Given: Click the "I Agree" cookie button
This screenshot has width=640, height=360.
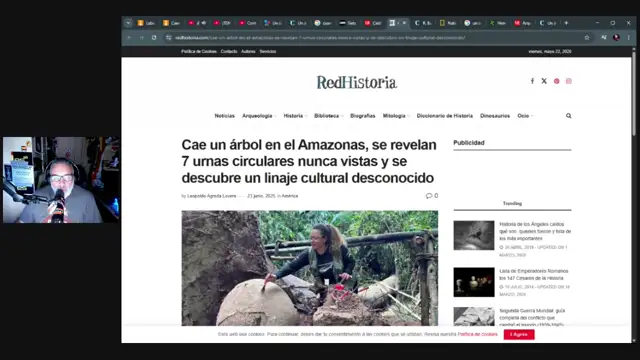Looking at the screenshot, I should pyautogui.click(x=519, y=334).
